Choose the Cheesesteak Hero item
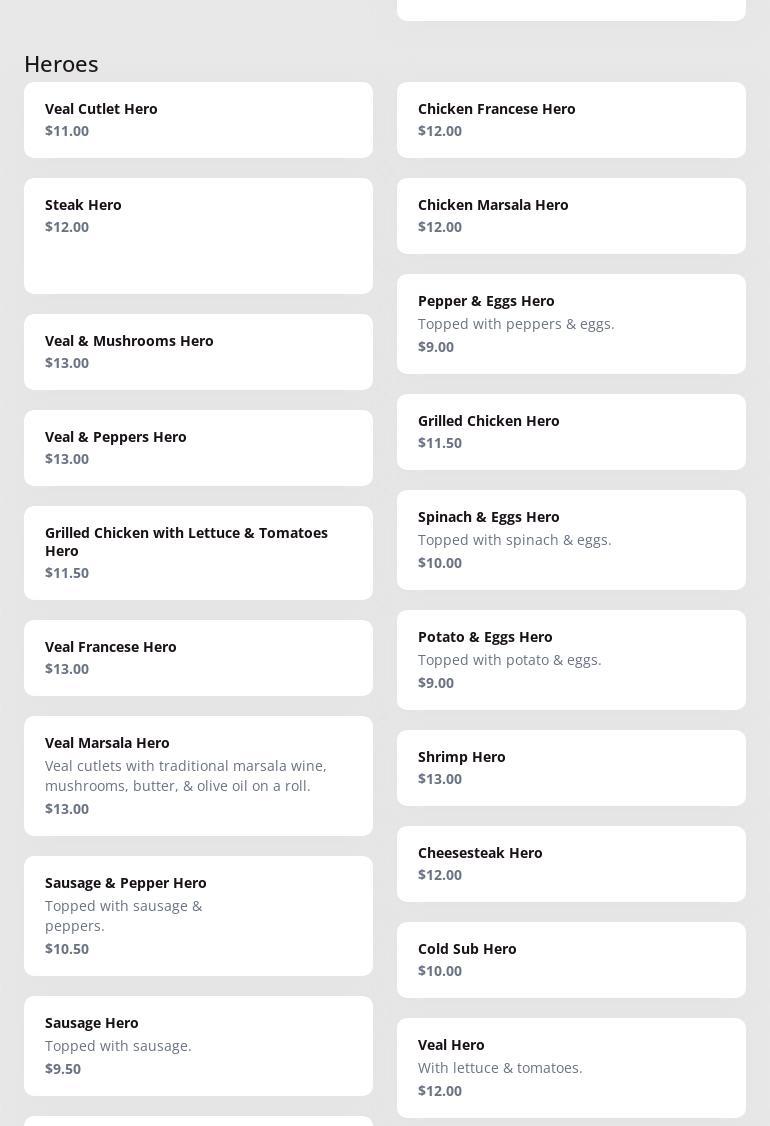The image size is (770, 1126). pyautogui.click(x=571, y=864)
